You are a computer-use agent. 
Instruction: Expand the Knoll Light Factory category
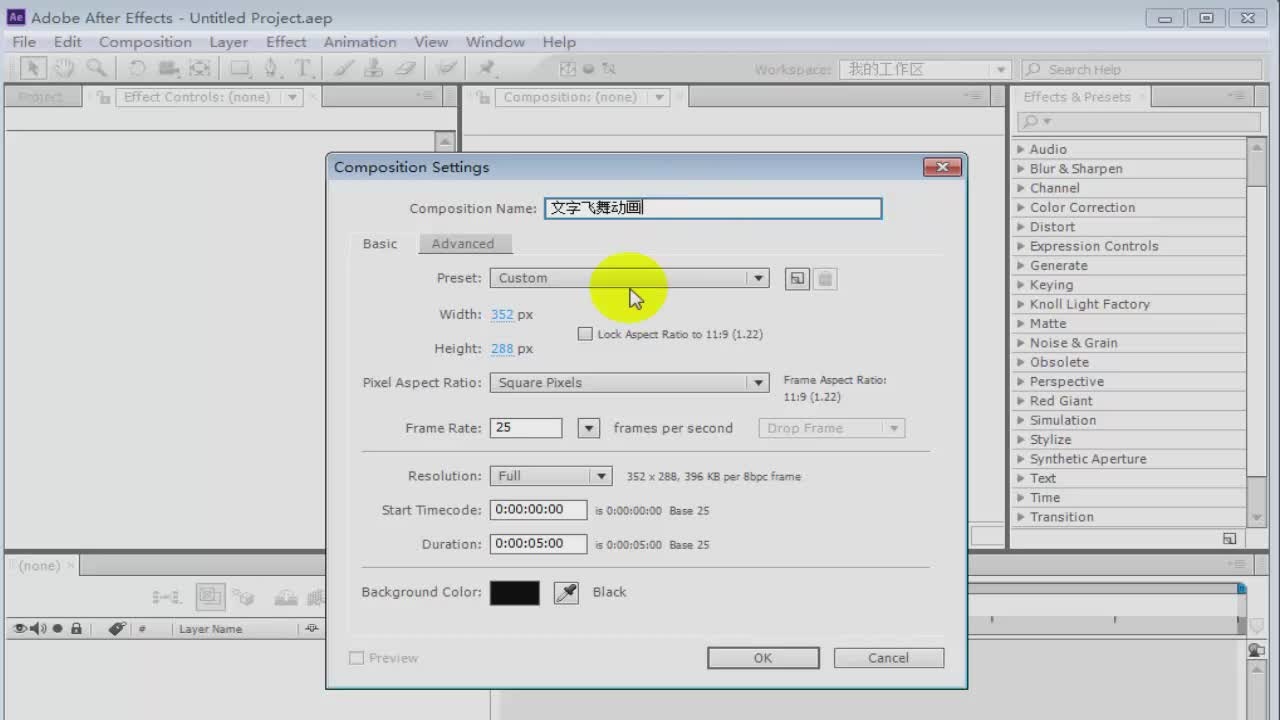[x=1021, y=304]
